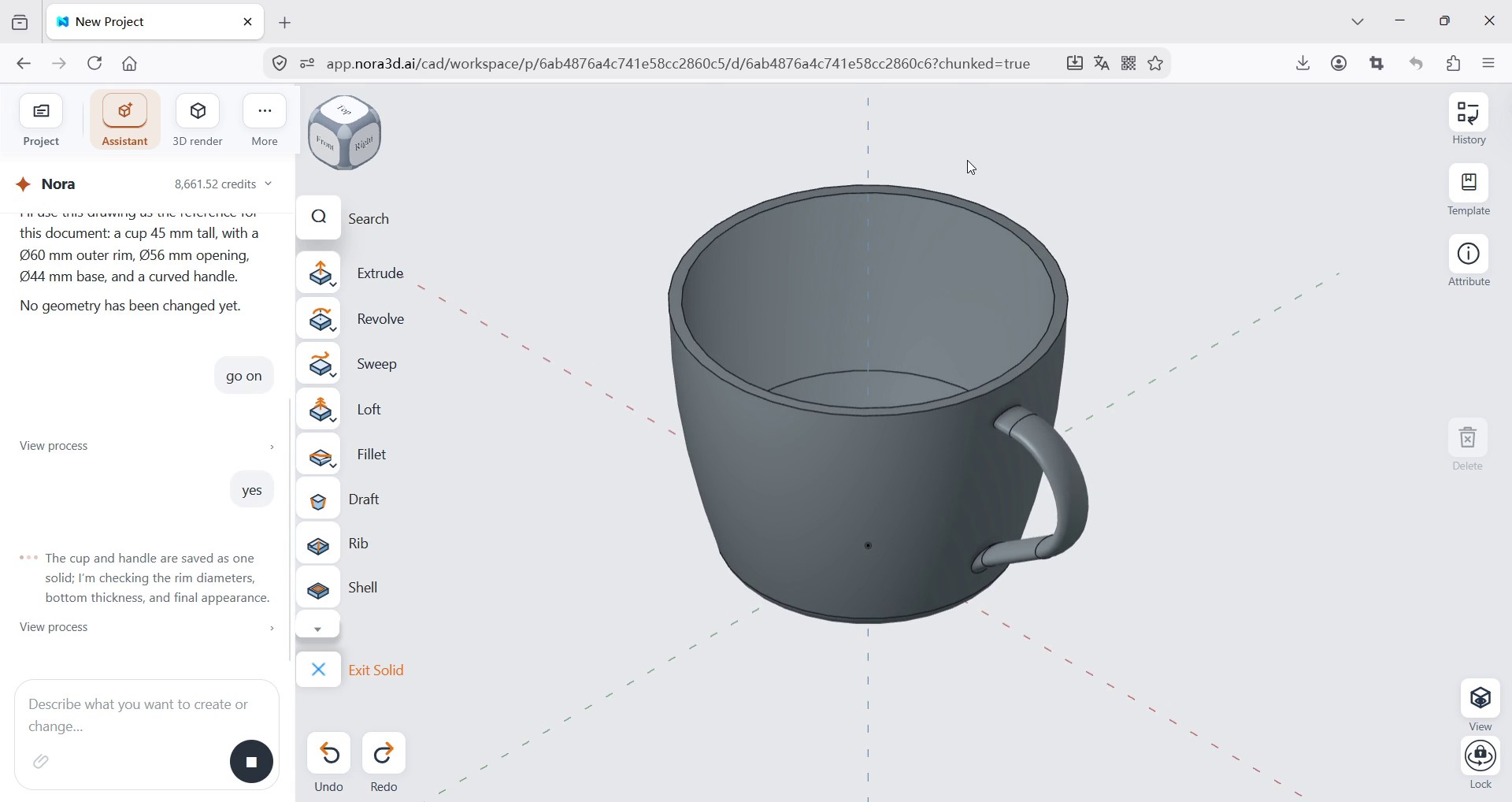The image size is (1512, 802).
Task: Open the Project panel
Action: point(41,121)
